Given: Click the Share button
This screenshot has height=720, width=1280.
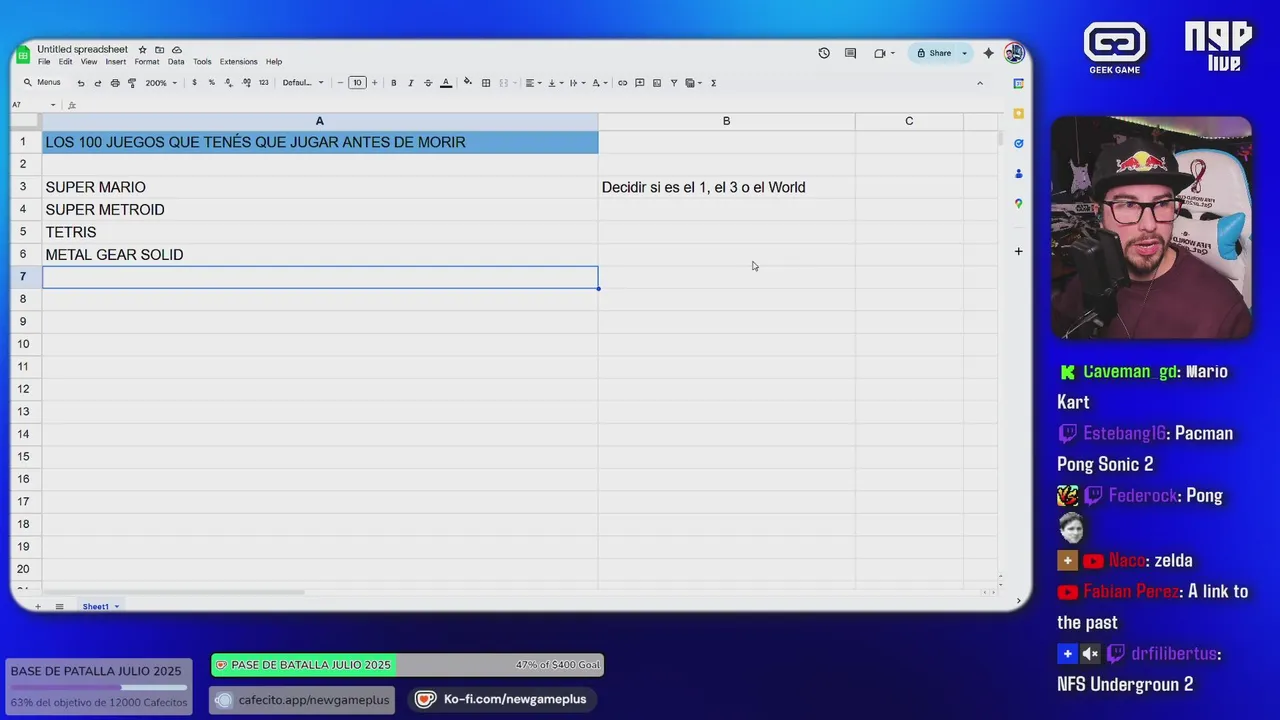Looking at the screenshot, I should pyautogui.click(x=932, y=53).
